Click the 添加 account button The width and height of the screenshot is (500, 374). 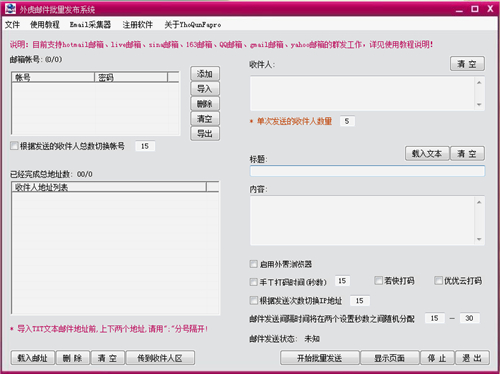[x=205, y=74]
